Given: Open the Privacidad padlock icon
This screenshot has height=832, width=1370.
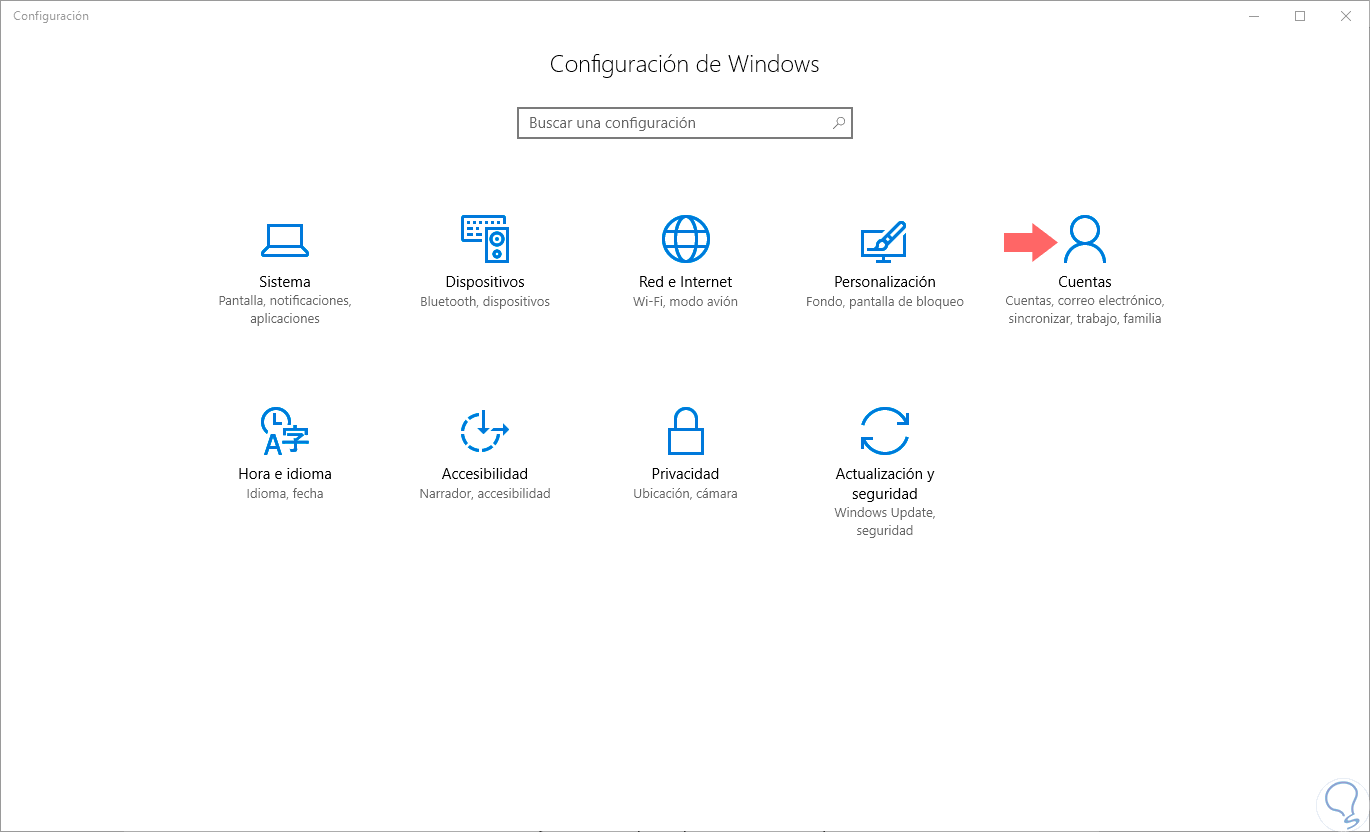Looking at the screenshot, I should (685, 431).
